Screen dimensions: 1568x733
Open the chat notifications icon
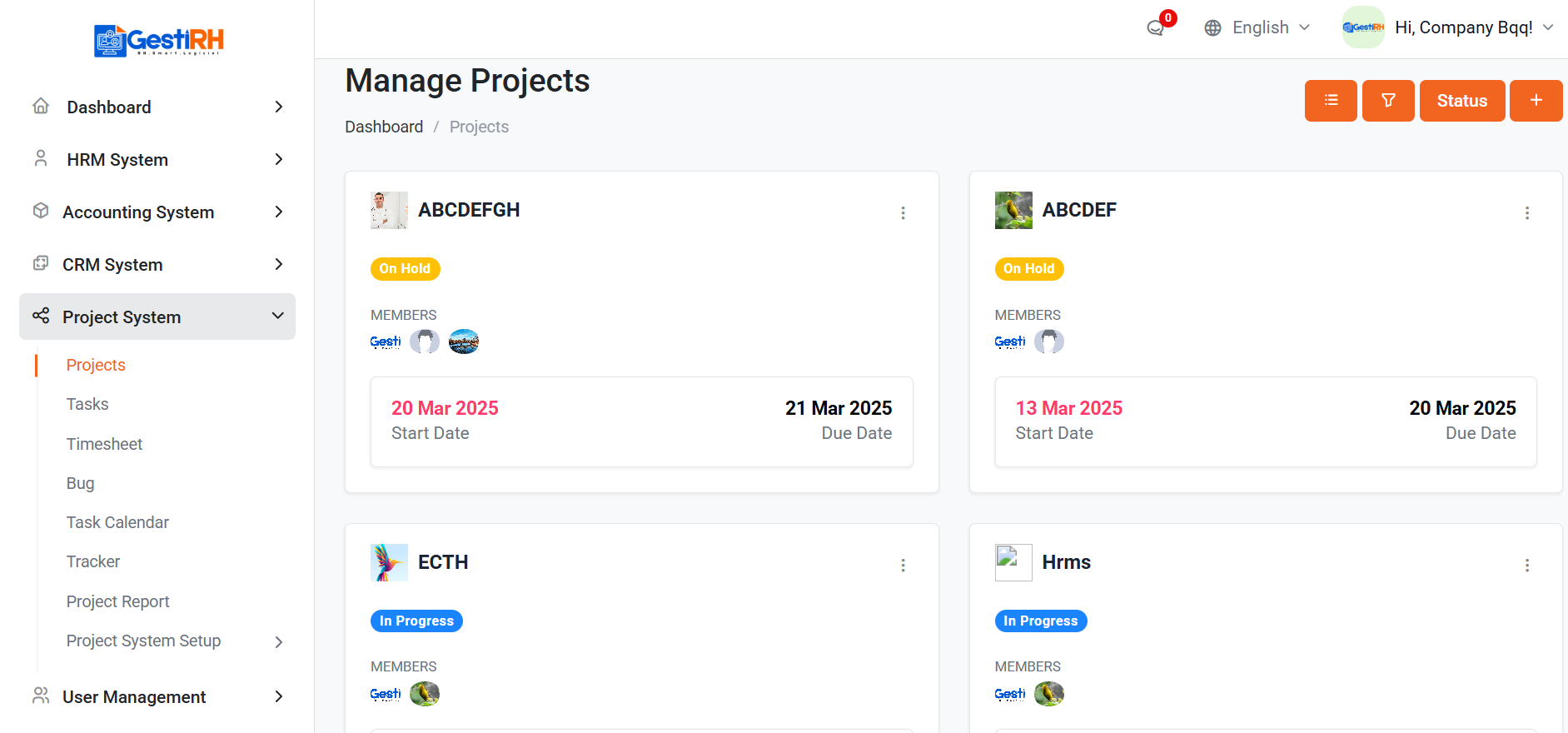pyautogui.click(x=1156, y=28)
